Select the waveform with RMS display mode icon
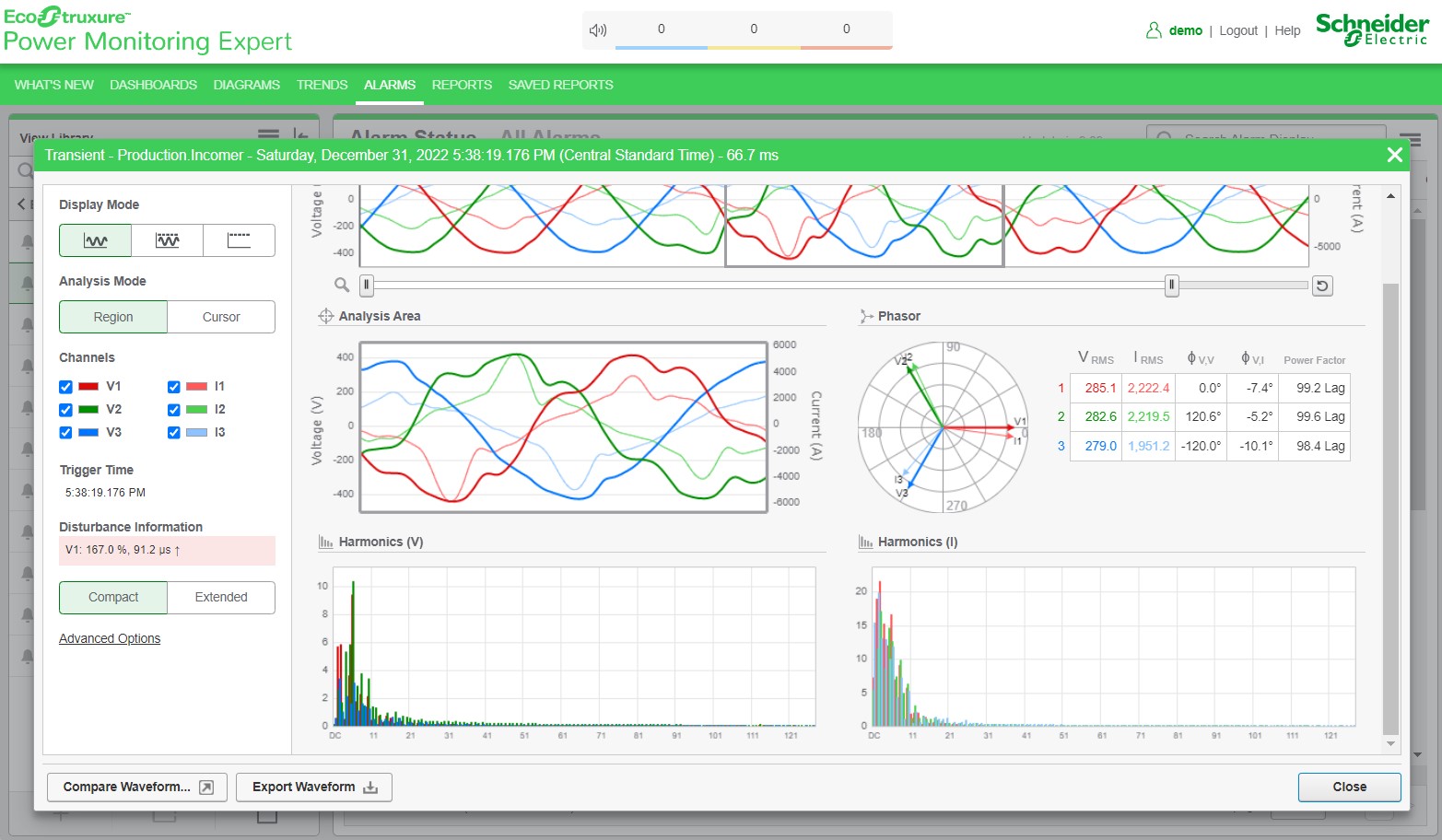 (167, 240)
